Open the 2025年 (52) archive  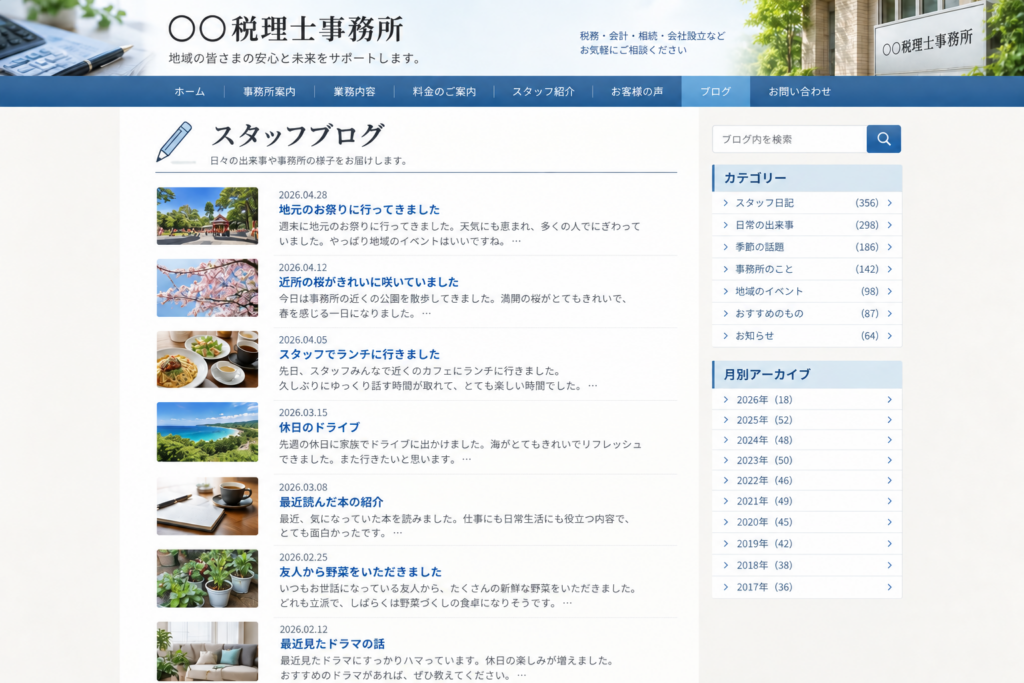(807, 420)
